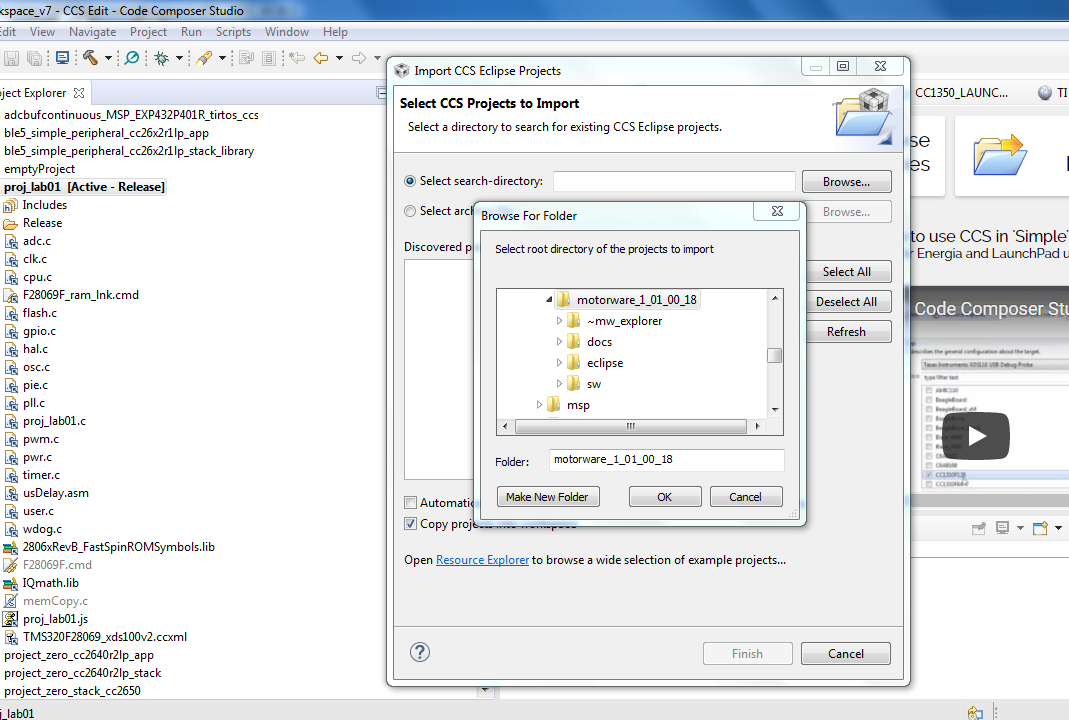Toggle the Copy projects into workspace checkbox
1069x720 pixels.
point(410,524)
